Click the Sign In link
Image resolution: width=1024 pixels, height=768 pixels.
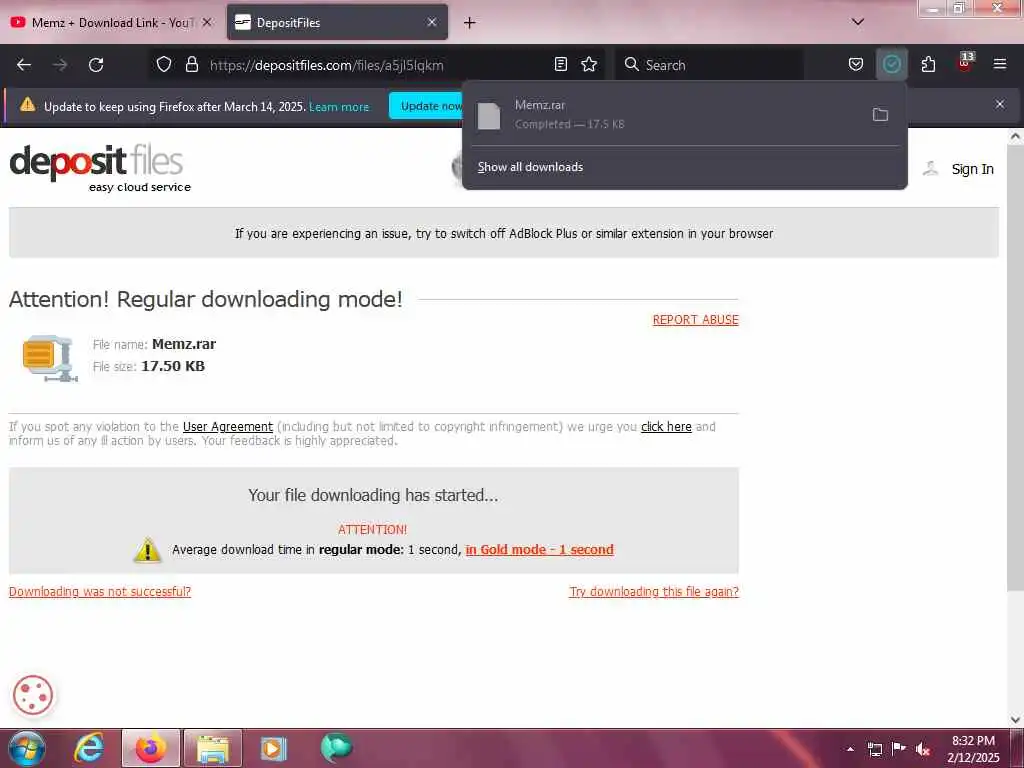pos(972,169)
